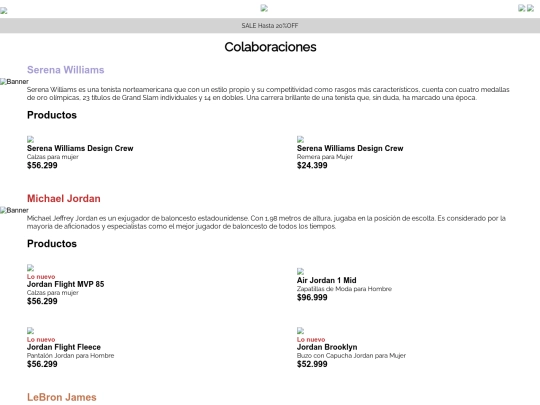Click Zapatillas de Moda para Hombre description

coord(344,289)
